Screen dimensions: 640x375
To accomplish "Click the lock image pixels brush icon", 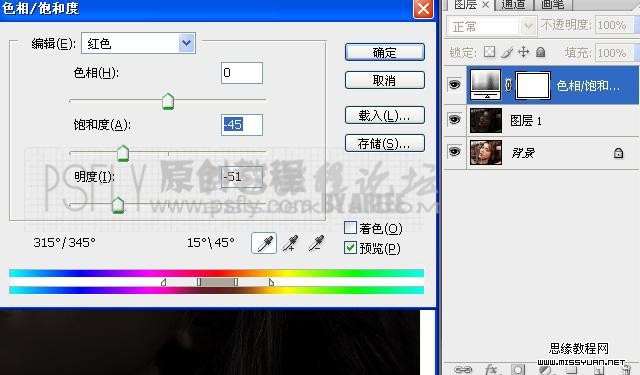I will tap(507, 52).
